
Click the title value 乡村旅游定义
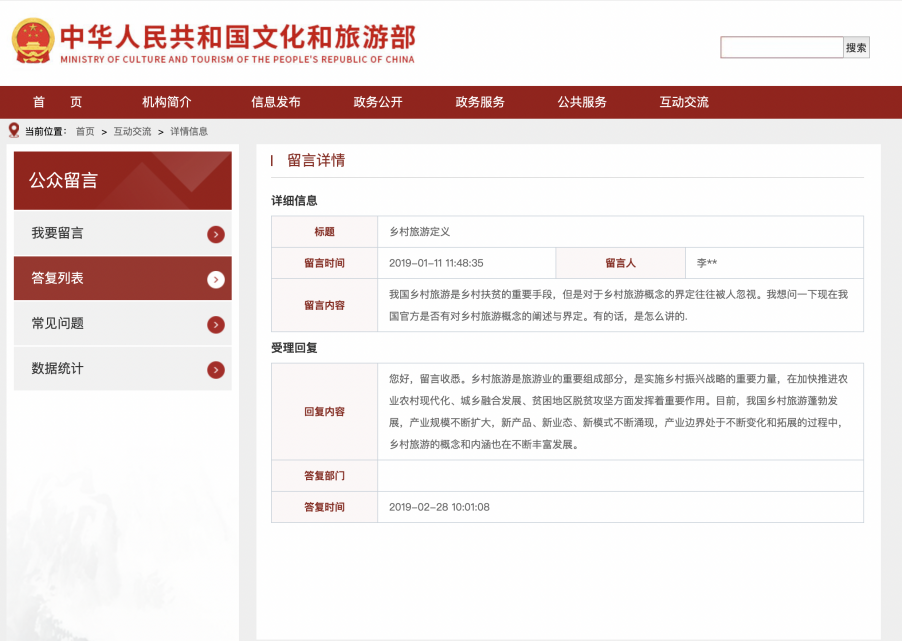click(x=419, y=232)
